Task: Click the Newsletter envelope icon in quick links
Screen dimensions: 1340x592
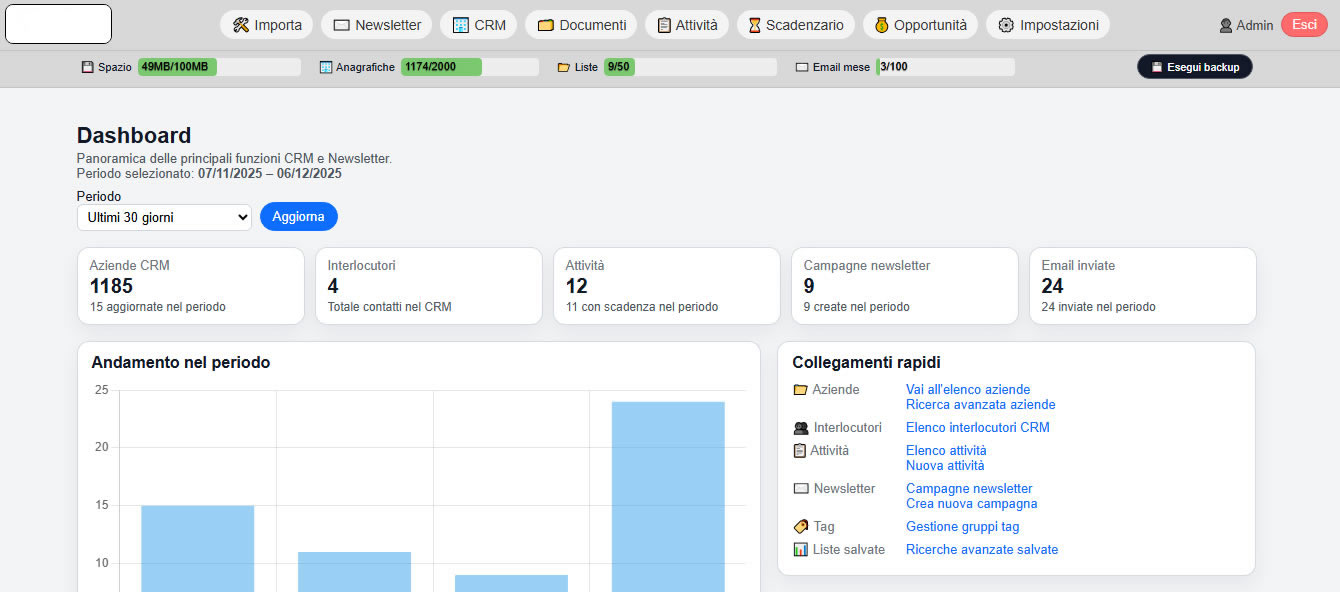Action: [800, 489]
